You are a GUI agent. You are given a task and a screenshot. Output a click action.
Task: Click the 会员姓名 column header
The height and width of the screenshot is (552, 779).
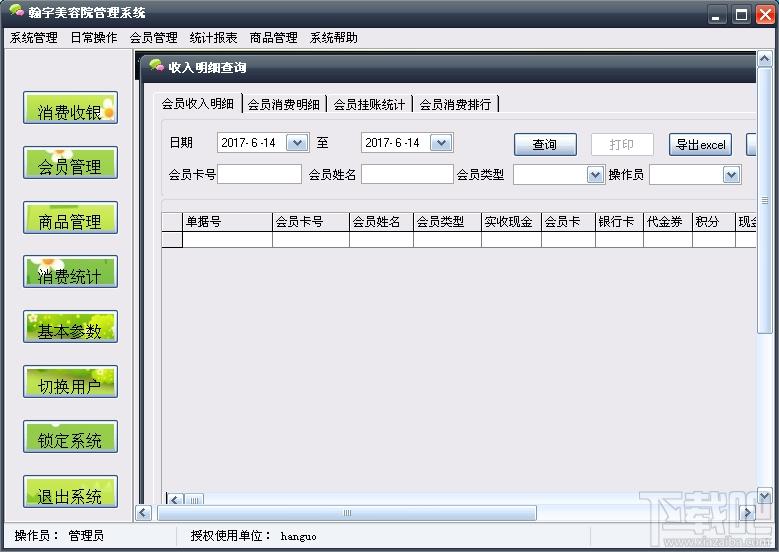[x=382, y=222]
